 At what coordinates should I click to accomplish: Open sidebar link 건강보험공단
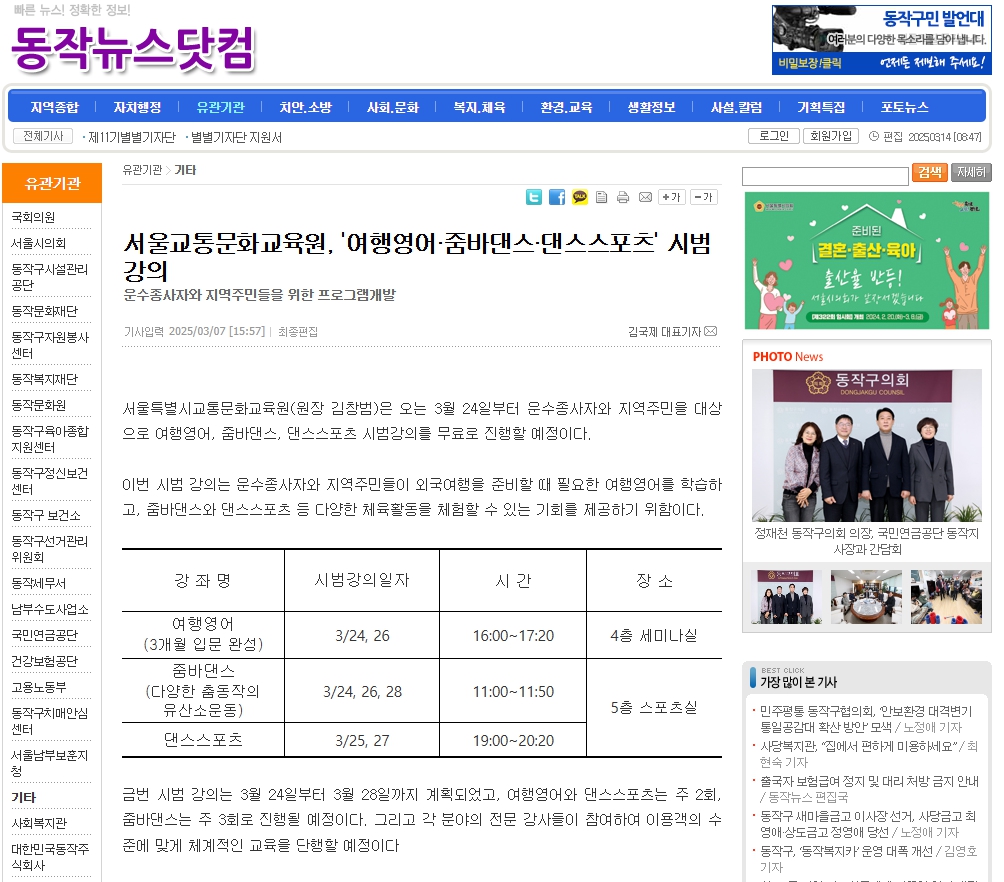pos(44,661)
